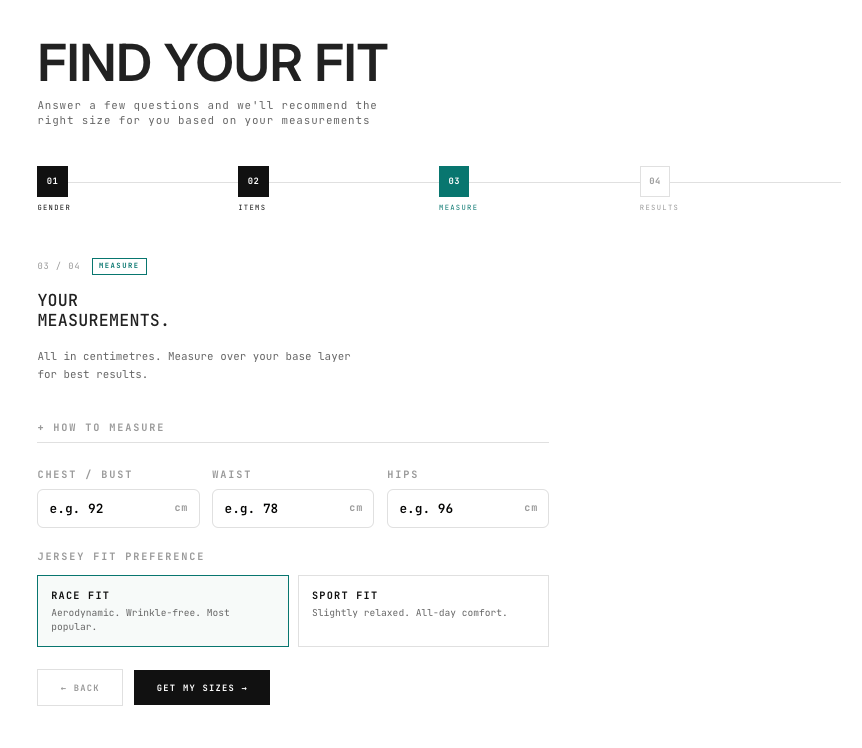
Task: Select the Hips measurement input
Action: pyautogui.click(x=455, y=508)
